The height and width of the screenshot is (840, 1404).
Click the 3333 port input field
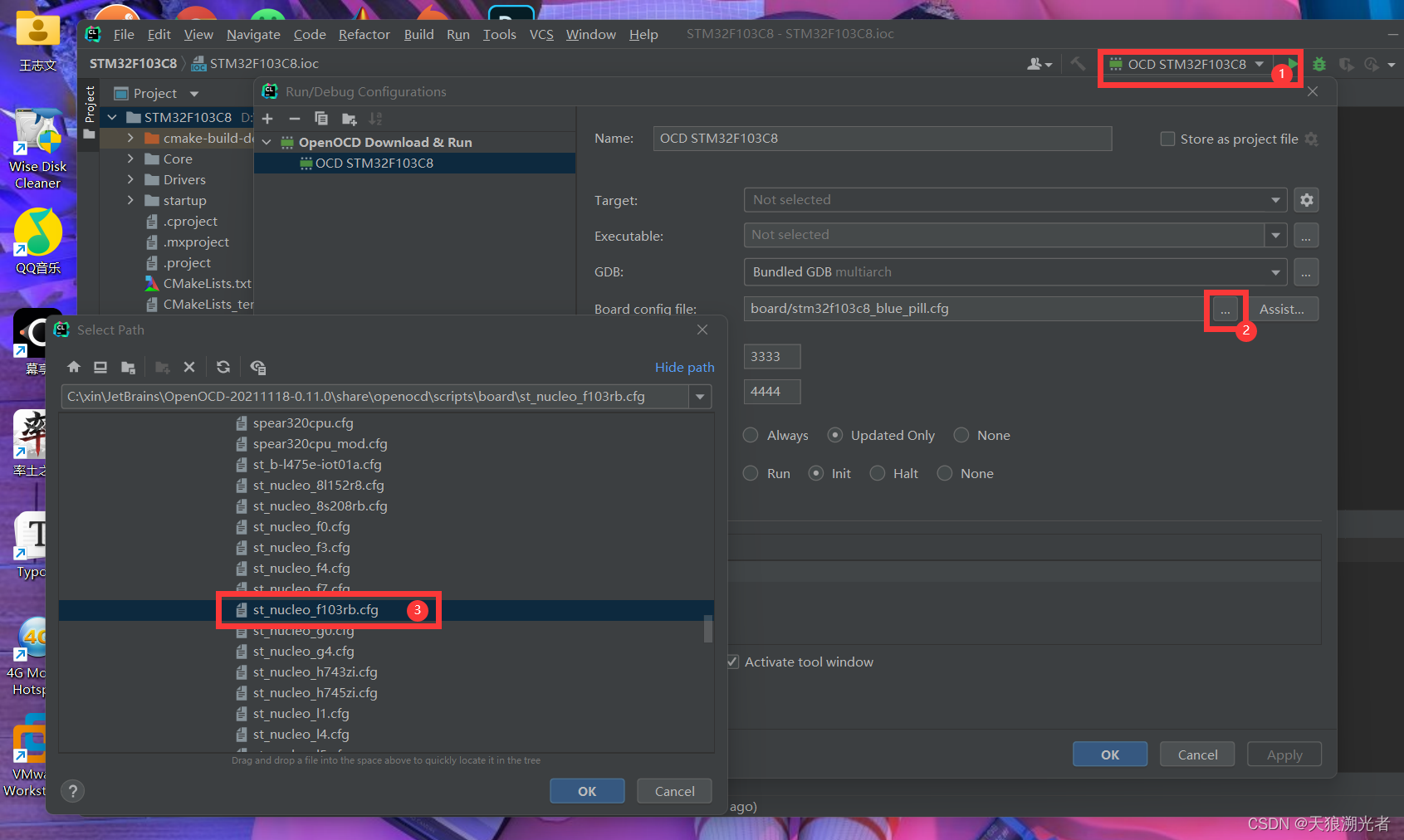coord(772,356)
